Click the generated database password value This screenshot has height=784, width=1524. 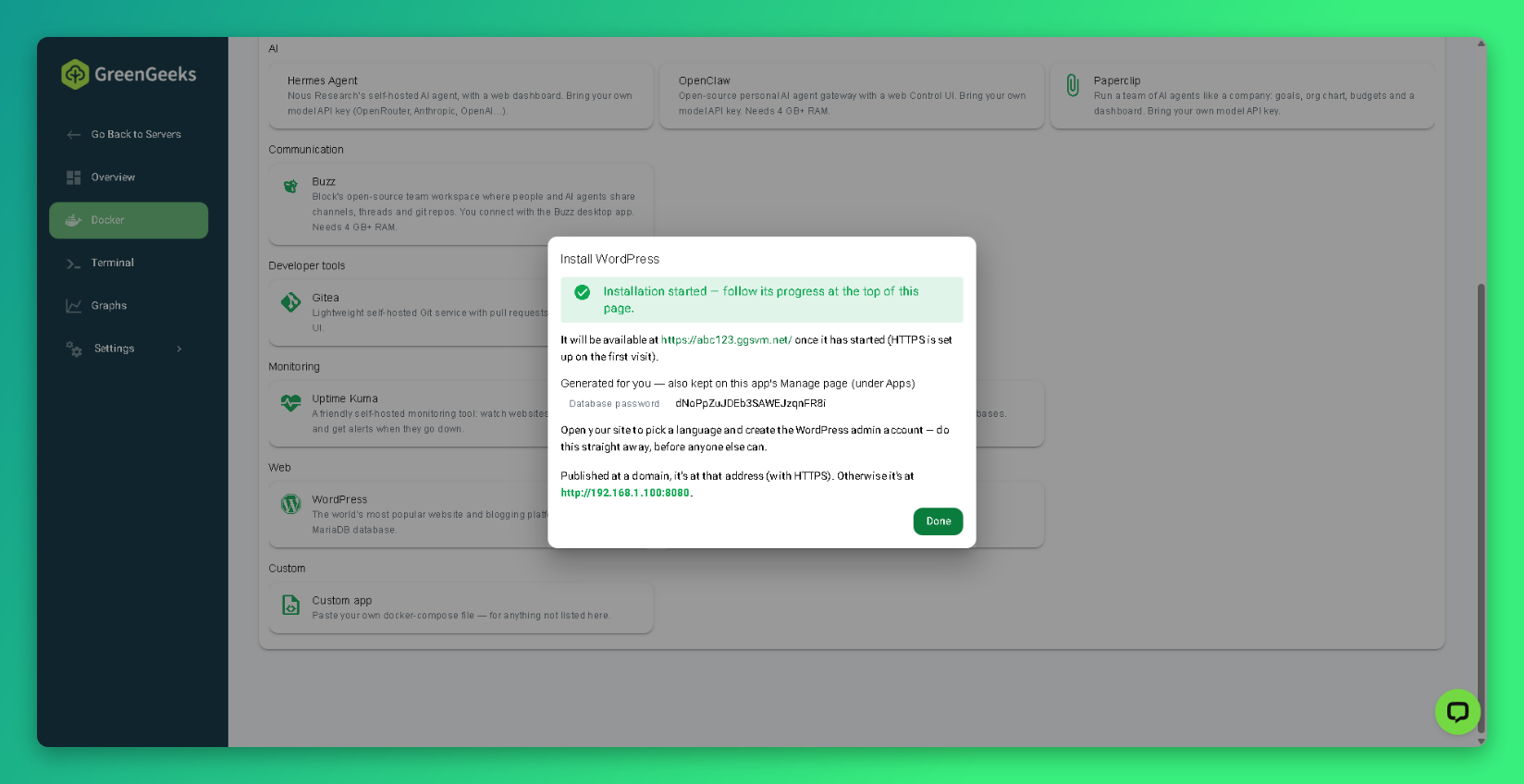click(x=750, y=404)
